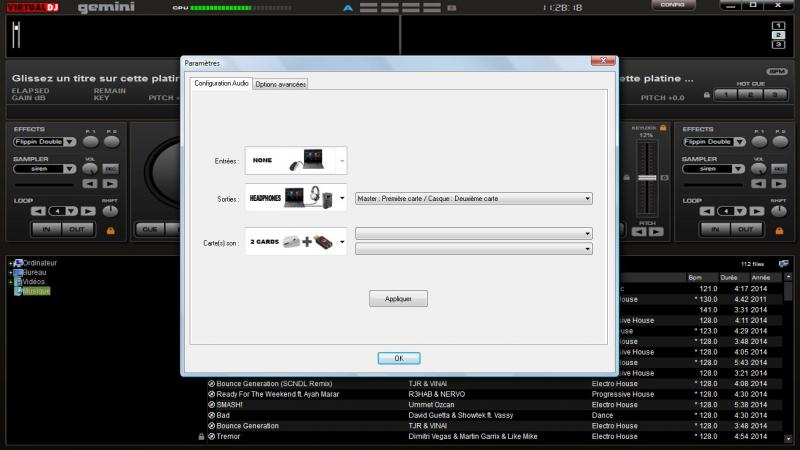Switch to skin layout 3
The width and height of the screenshot is (800, 450).
tap(778, 45)
